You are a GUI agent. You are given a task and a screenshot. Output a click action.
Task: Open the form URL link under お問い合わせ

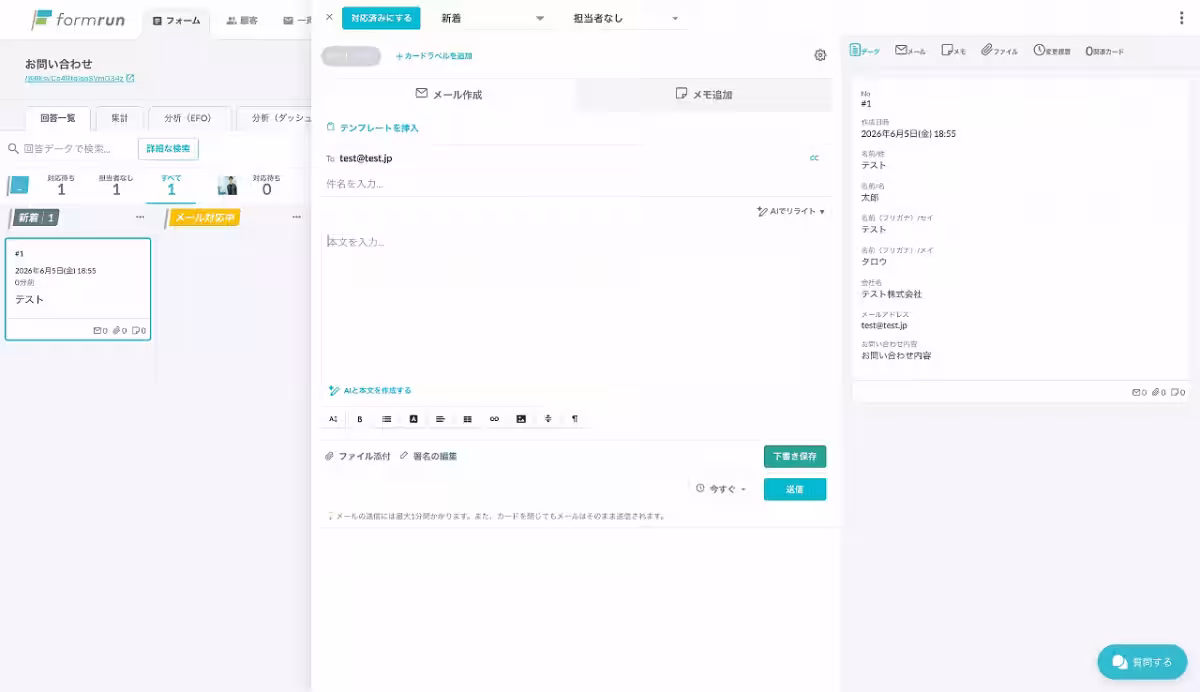pos(80,78)
